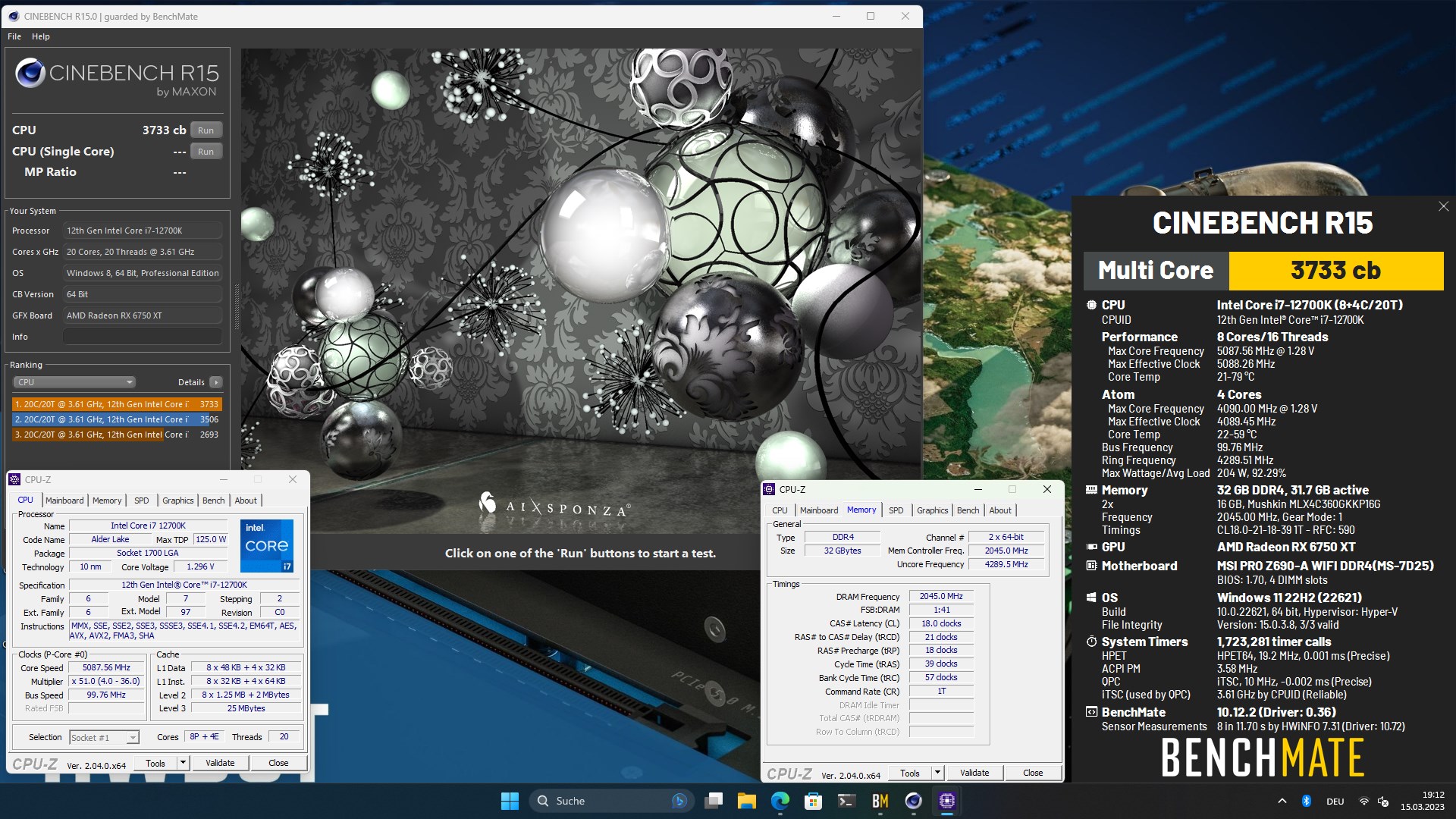Open SPD tab in left CPU-Z window

pyautogui.click(x=142, y=500)
